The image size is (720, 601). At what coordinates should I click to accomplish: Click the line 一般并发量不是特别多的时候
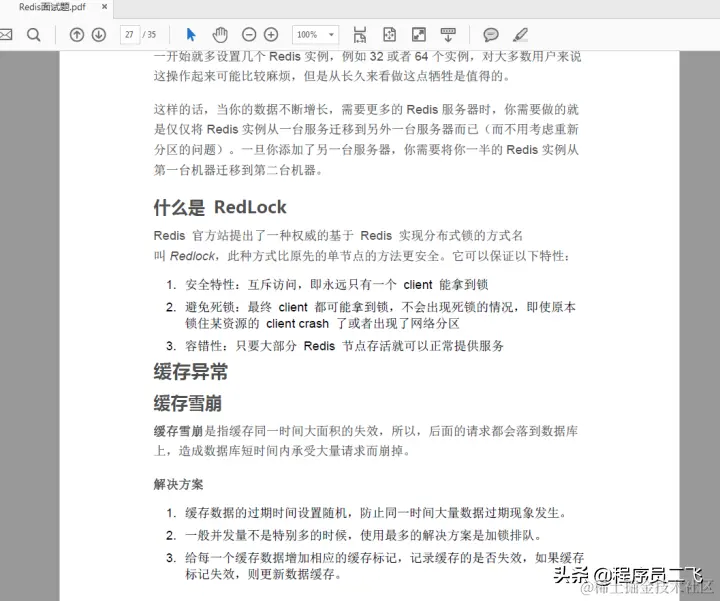coord(354,535)
